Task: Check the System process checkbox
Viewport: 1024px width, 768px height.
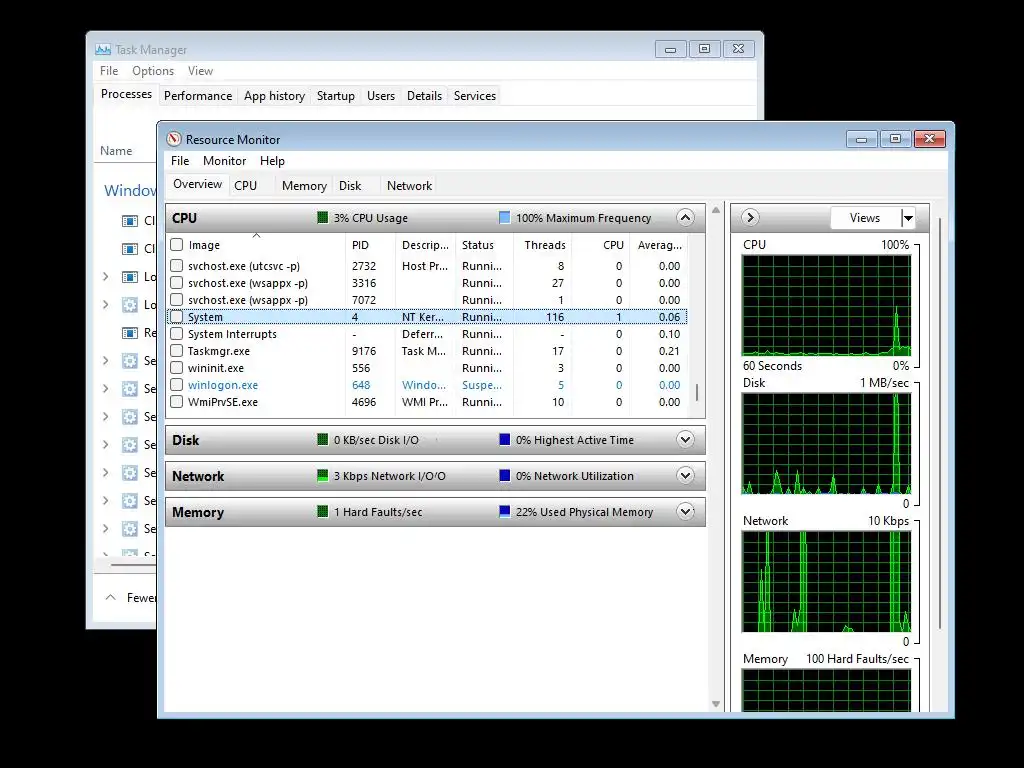Action: click(x=176, y=317)
